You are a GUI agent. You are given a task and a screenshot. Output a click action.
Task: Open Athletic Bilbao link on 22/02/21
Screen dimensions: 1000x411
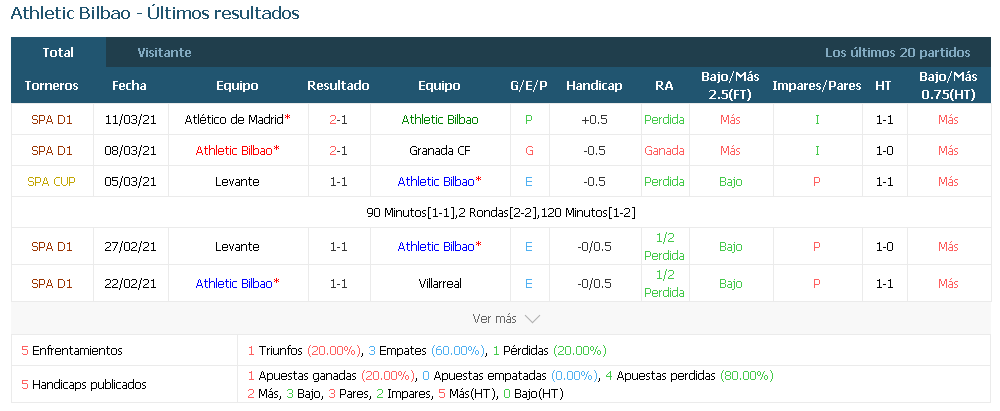pyautogui.click(x=234, y=284)
